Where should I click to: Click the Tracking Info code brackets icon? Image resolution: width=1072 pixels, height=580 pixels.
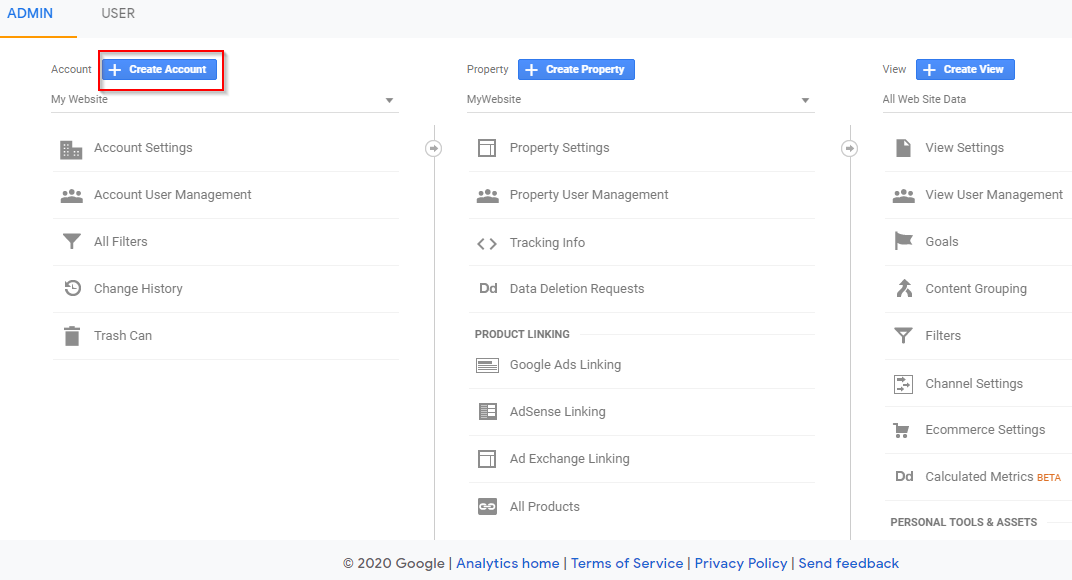[x=487, y=243]
